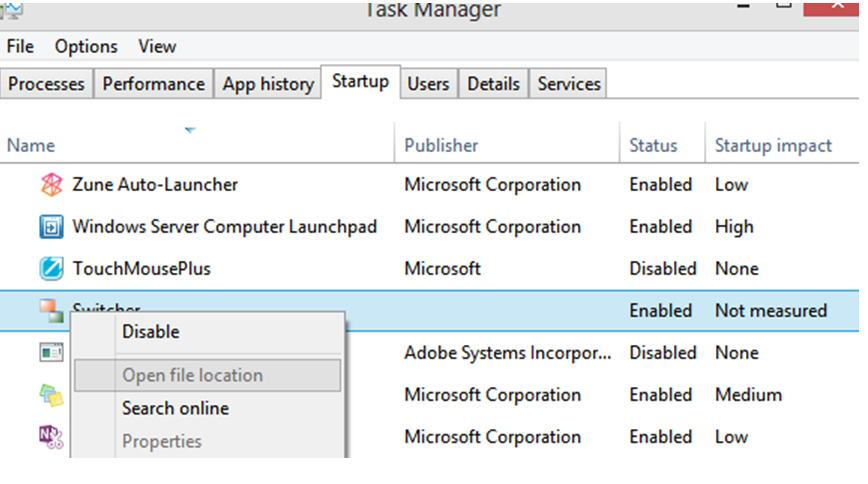Click the icon in the Medium impact row
868x484 pixels.
tap(51, 395)
